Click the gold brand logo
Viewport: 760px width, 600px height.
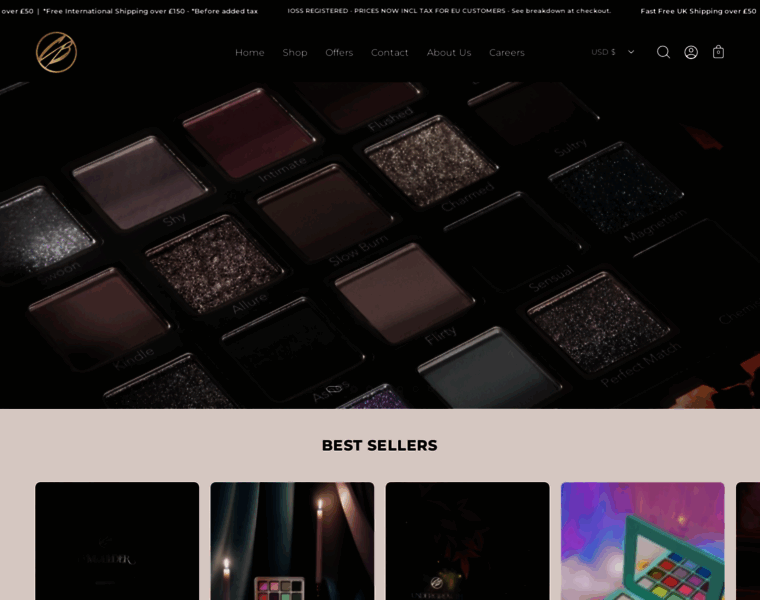(56, 52)
